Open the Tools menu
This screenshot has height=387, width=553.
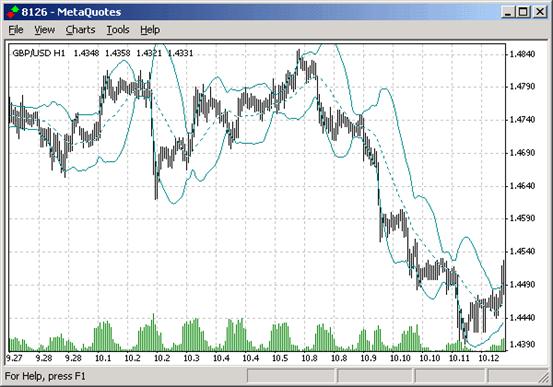[x=118, y=30]
